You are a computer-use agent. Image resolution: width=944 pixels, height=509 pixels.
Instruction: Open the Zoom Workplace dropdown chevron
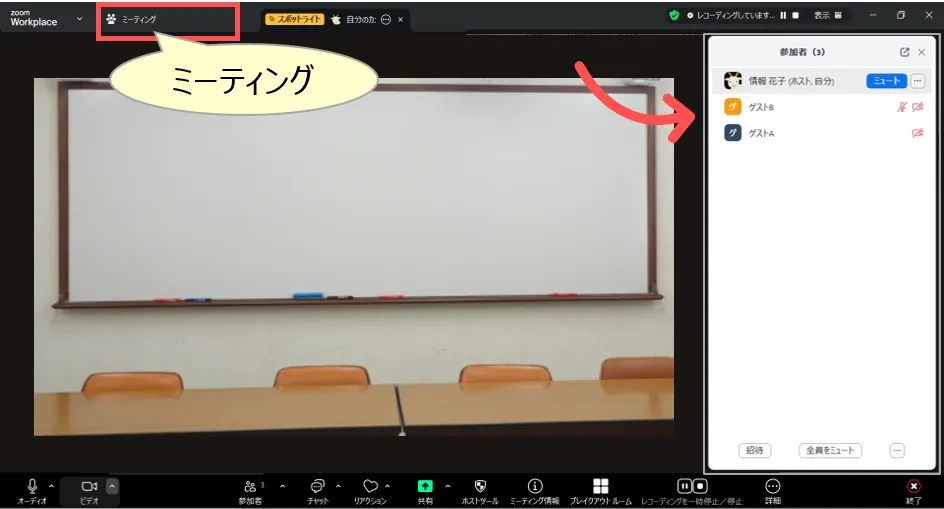(x=79, y=18)
